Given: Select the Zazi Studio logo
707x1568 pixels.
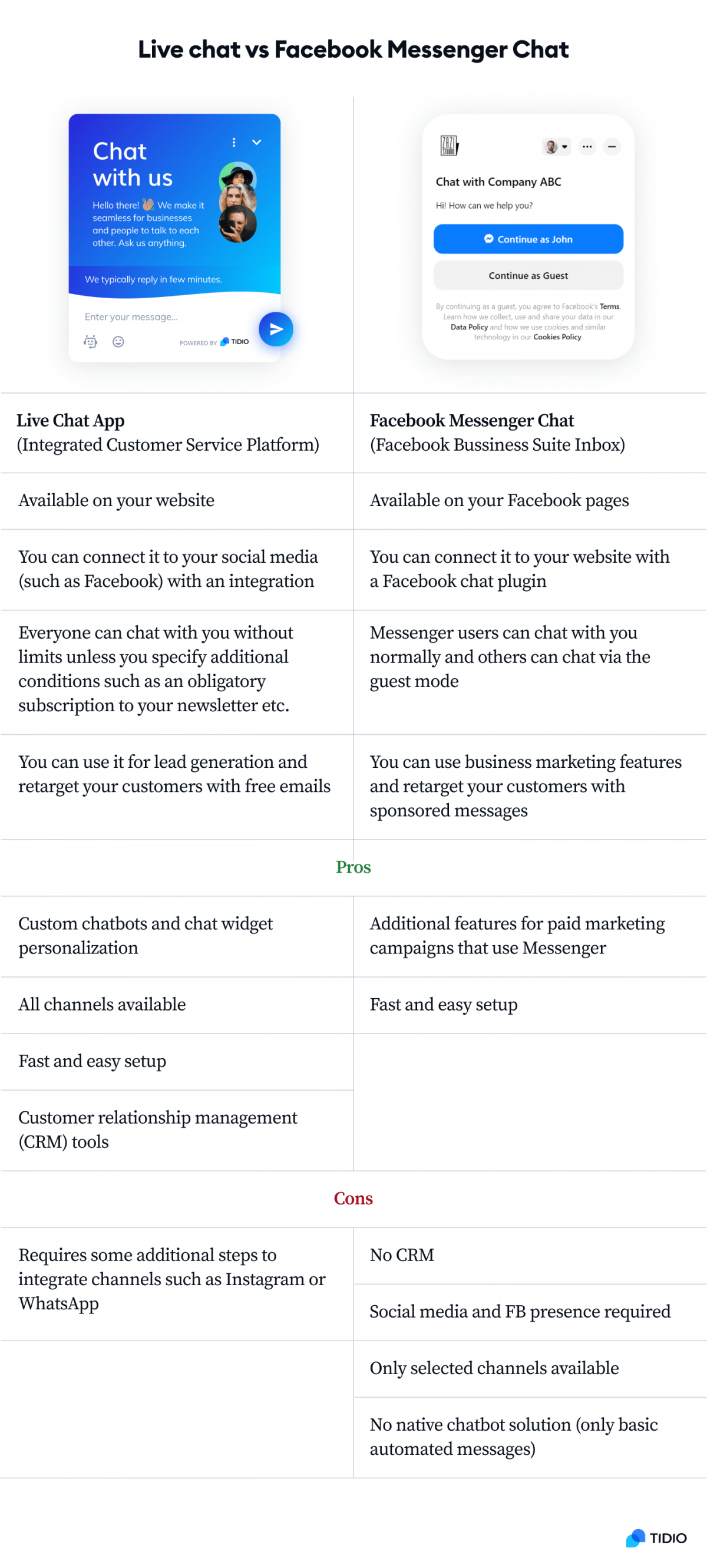Looking at the screenshot, I should [449, 146].
